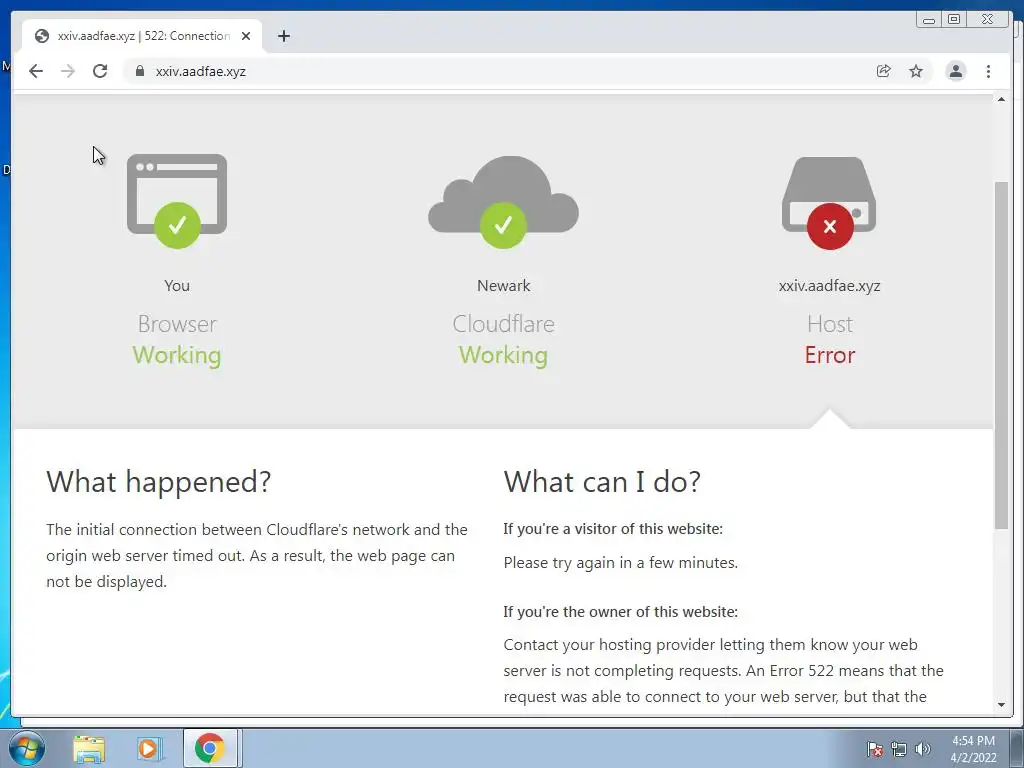
Task: View site info via the padlock icon
Action: (x=139, y=71)
